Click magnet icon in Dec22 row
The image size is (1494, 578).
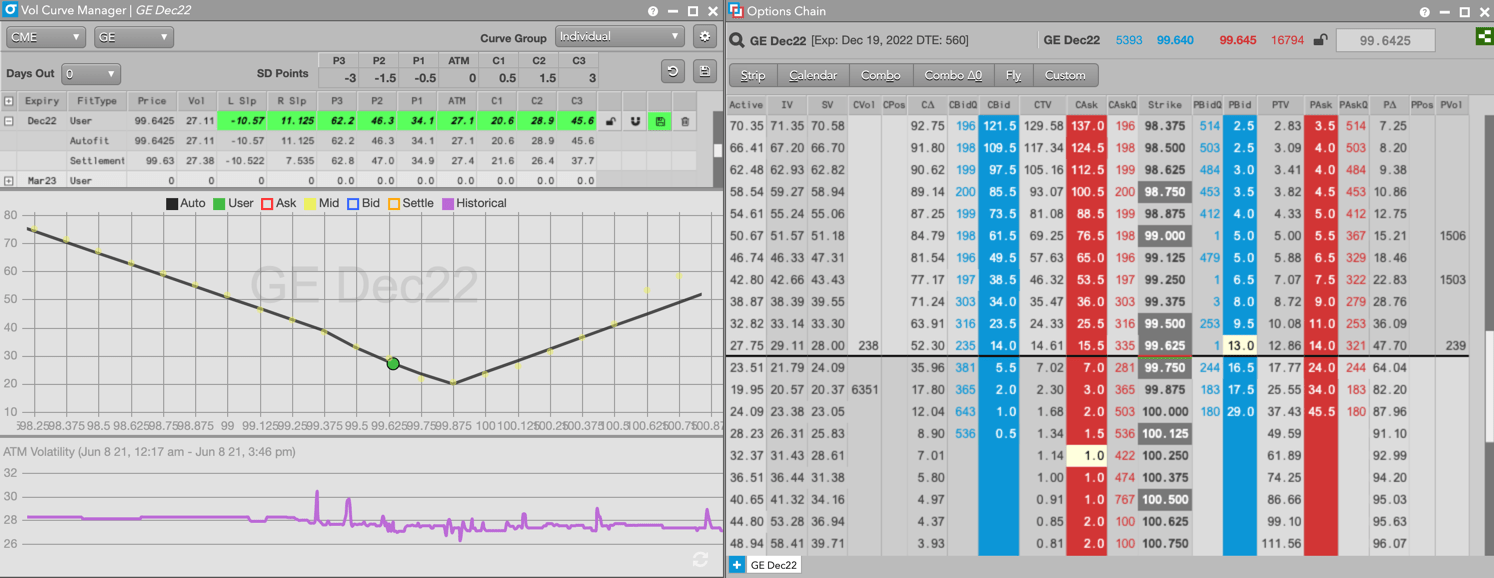(x=635, y=121)
